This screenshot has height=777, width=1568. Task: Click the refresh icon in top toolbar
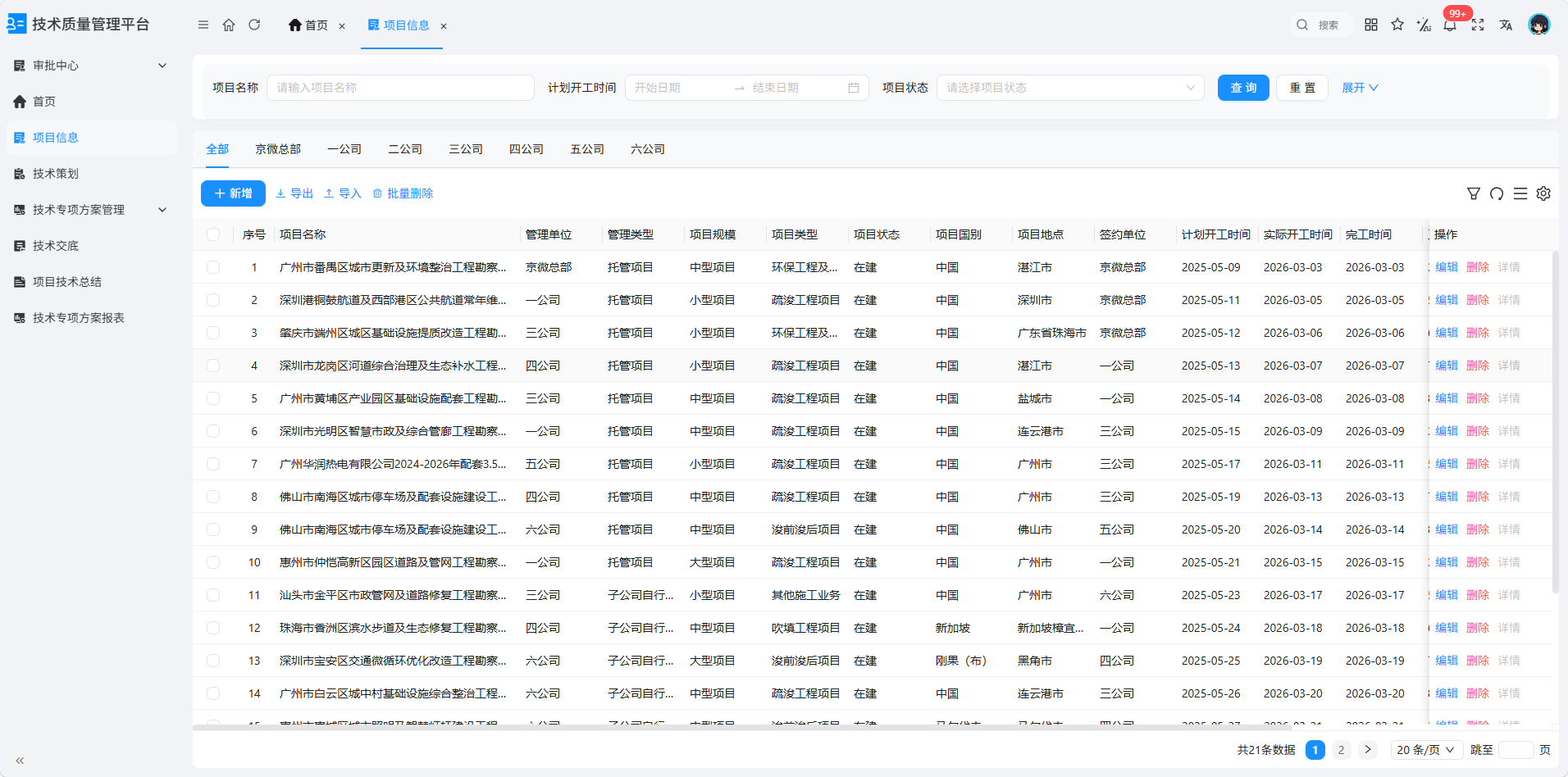(254, 25)
